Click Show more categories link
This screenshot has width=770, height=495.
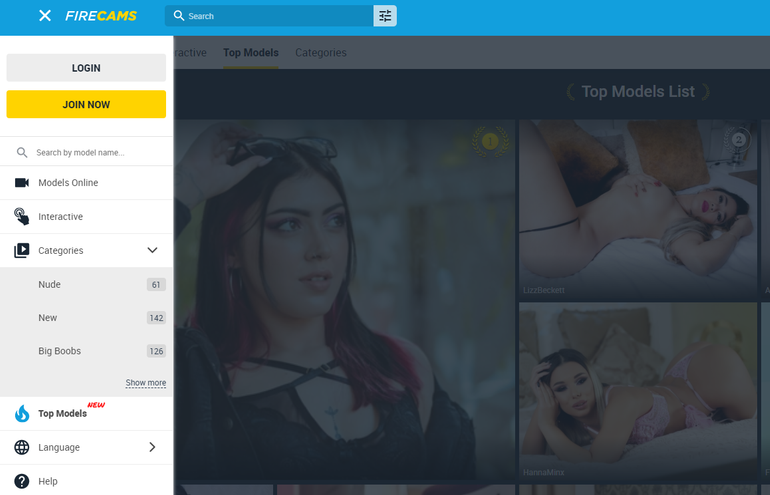pyautogui.click(x=146, y=383)
